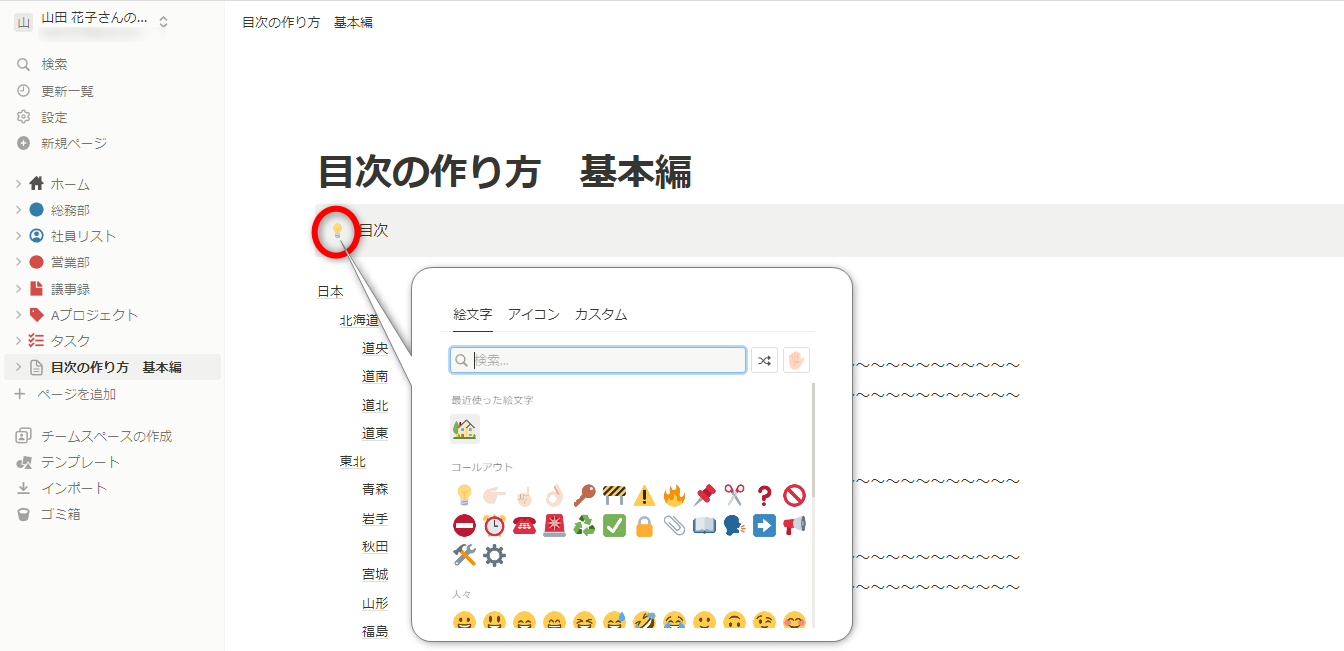Select the index finger pointing up emoji
Viewport: 1344px width, 651px height.
[x=524, y=495]
